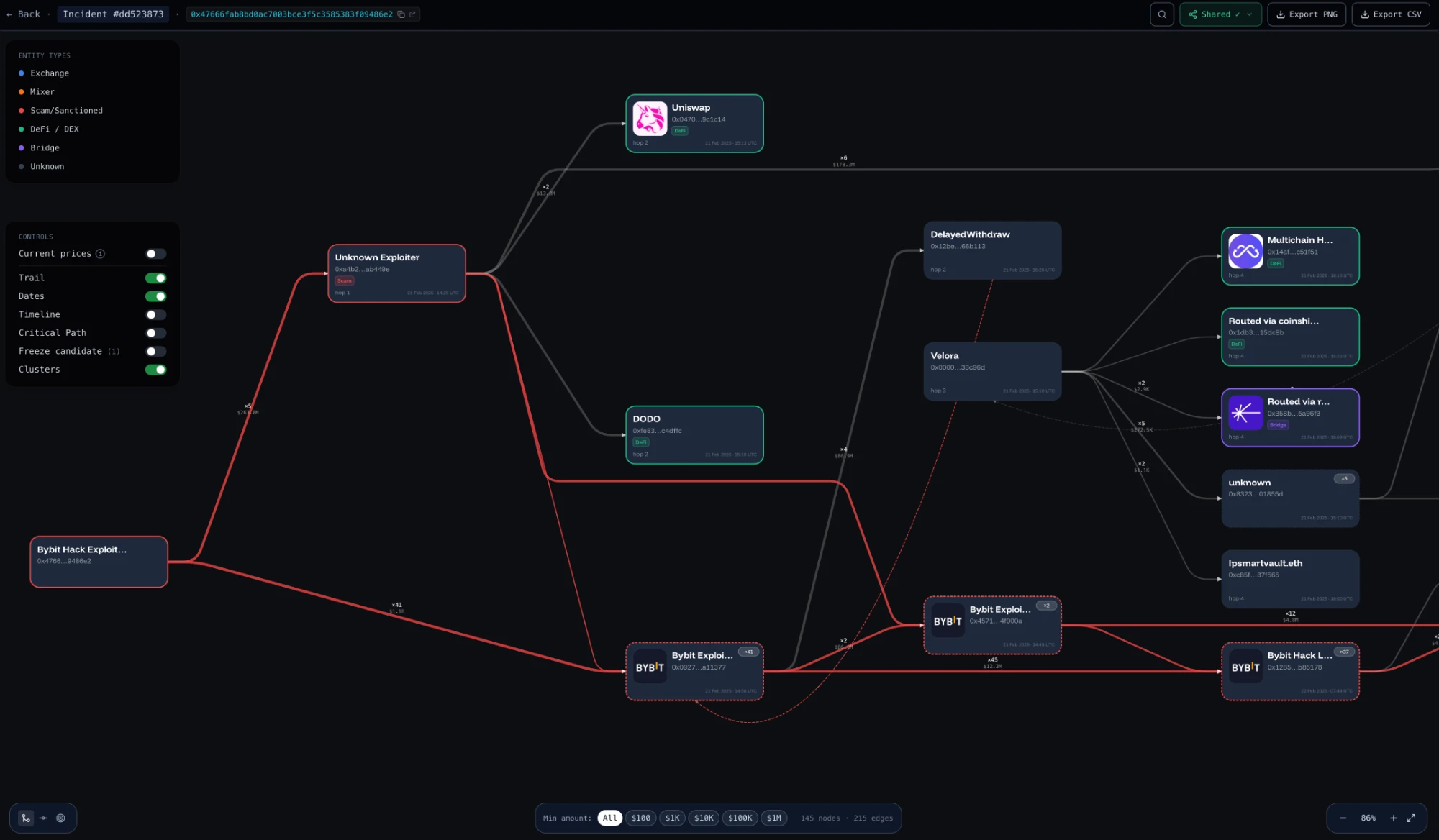The height and width of the screenshot is (840, 1439).
Task: Enable the Current prices toggle
Action: (x=155, y=254)
